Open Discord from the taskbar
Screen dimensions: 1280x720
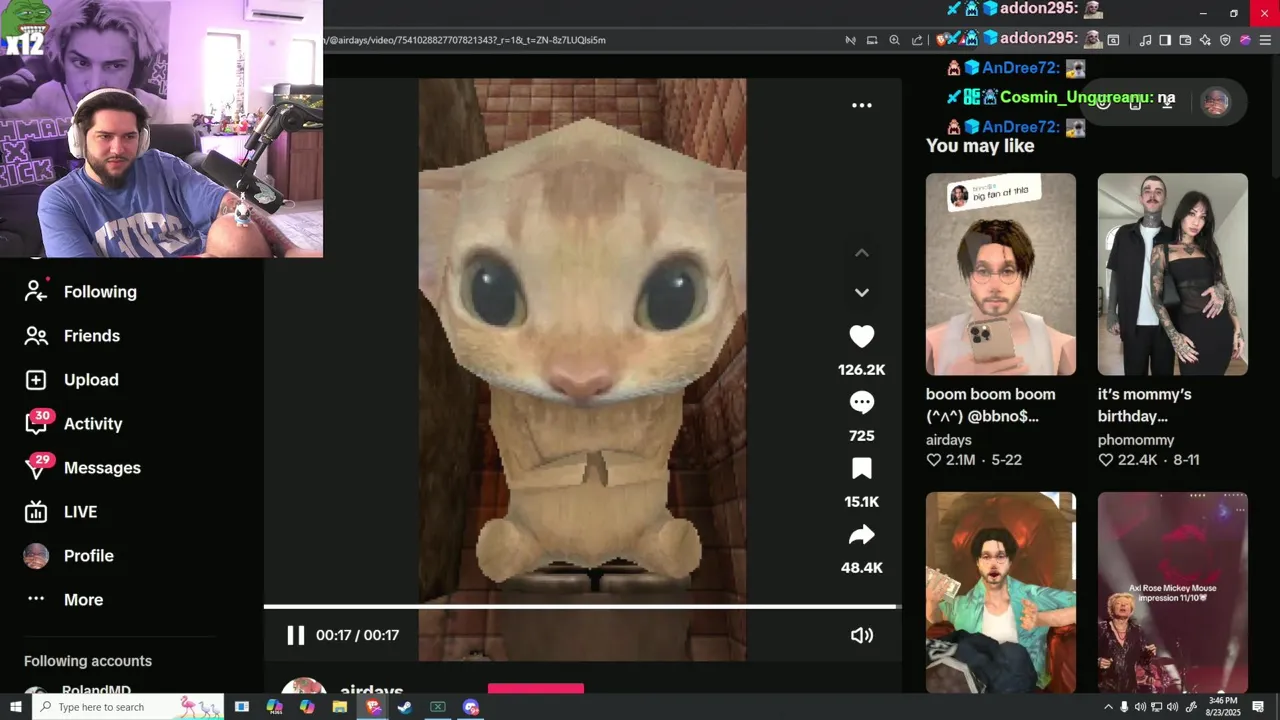tap(471, 707)
